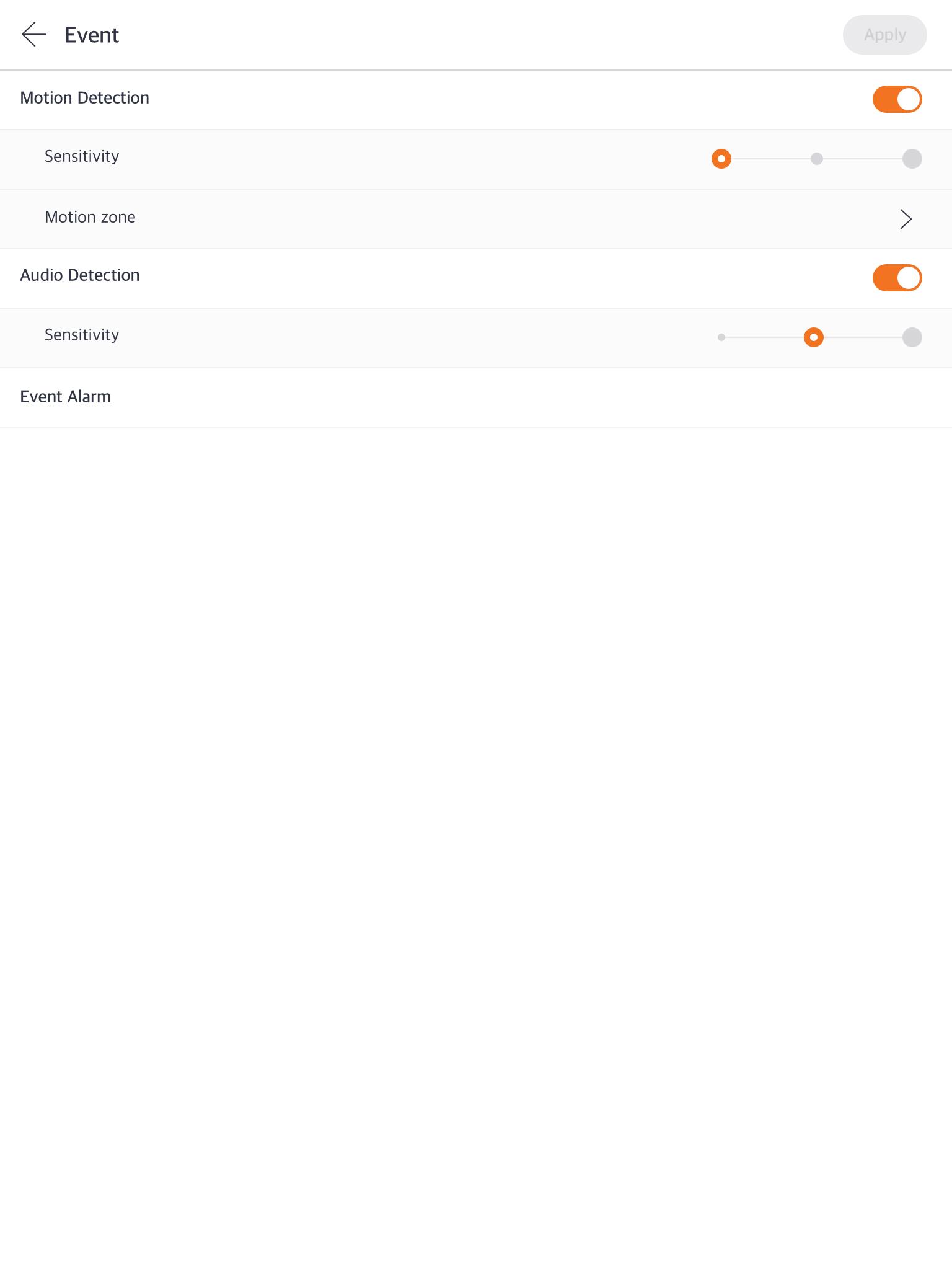Tap Sensitivity label under Audio Detection
This screenshot has width=952, height=1270.
[82, 335]
